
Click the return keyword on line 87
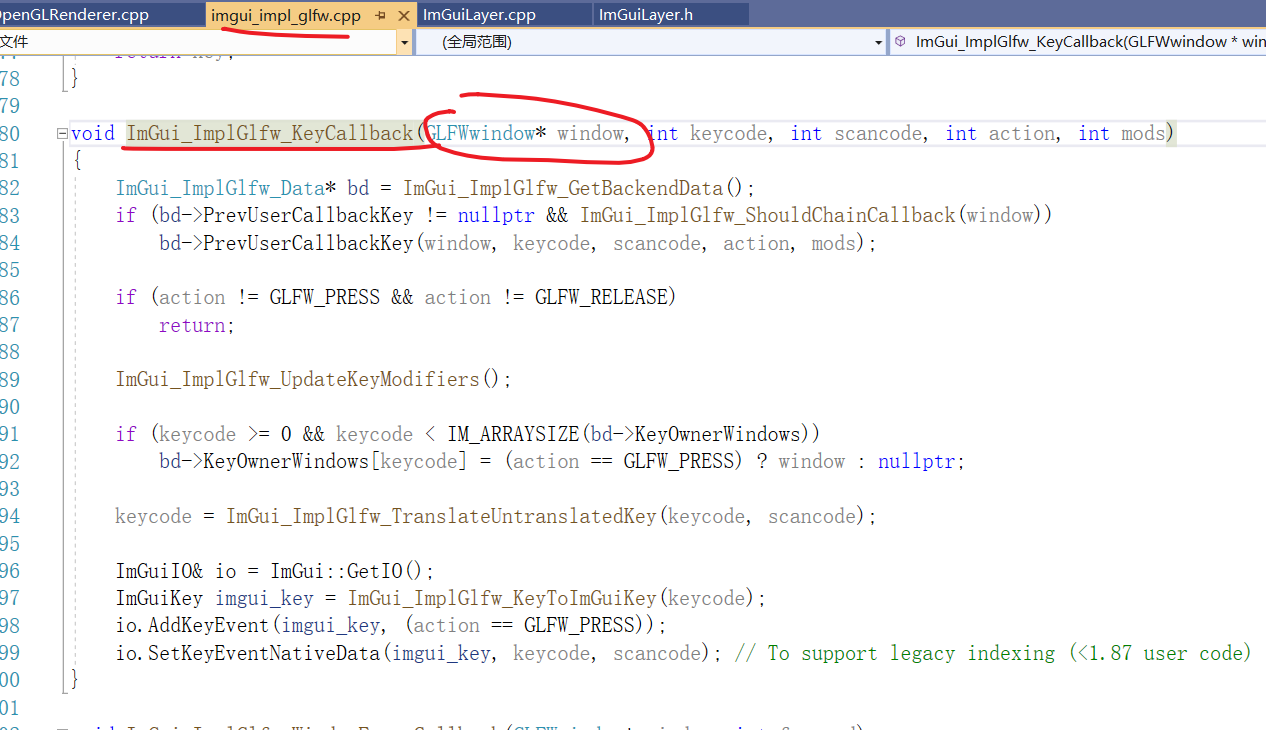[x=192, y=325]
